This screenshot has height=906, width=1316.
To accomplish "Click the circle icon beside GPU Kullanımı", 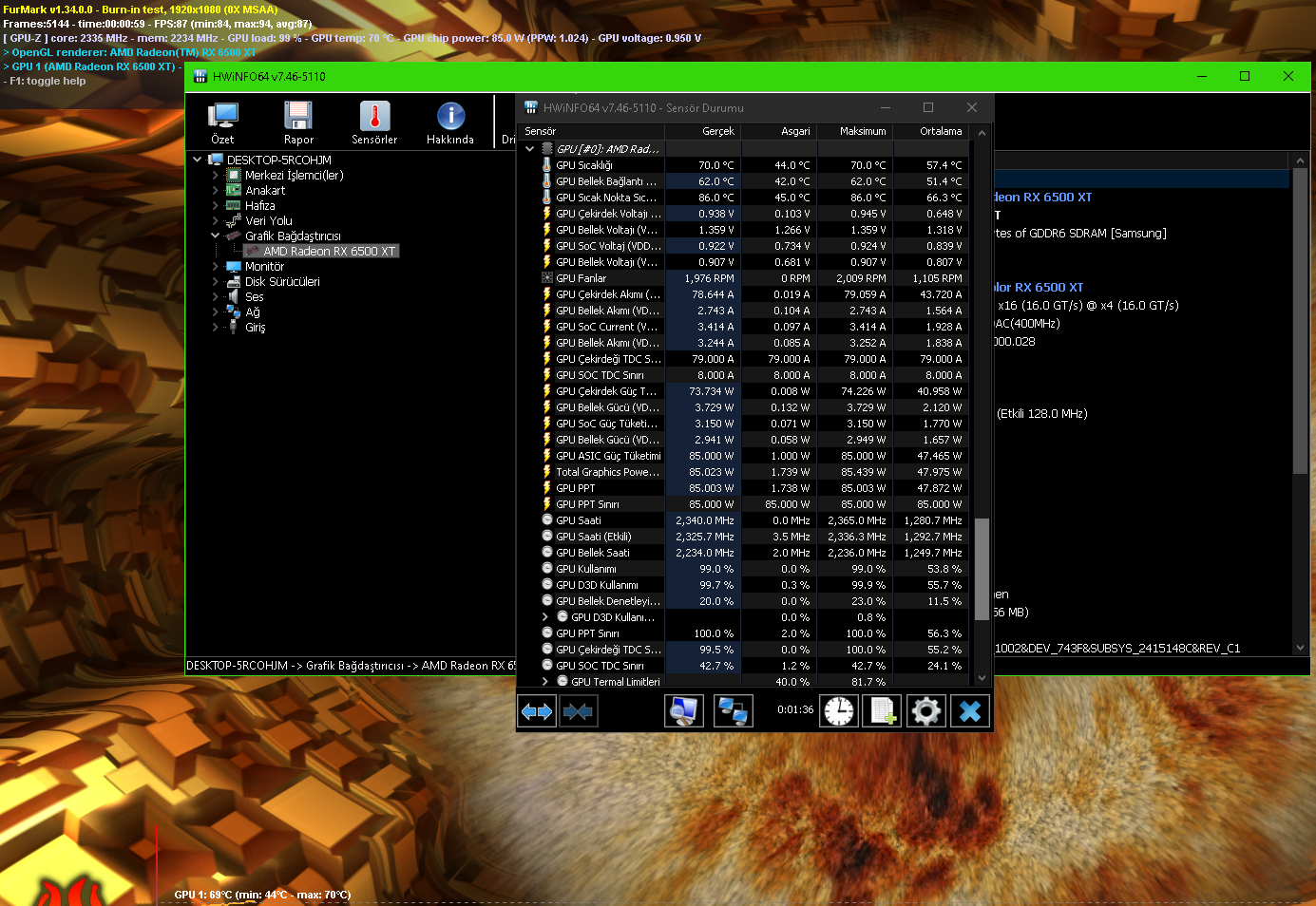I will tap(547, 569).
